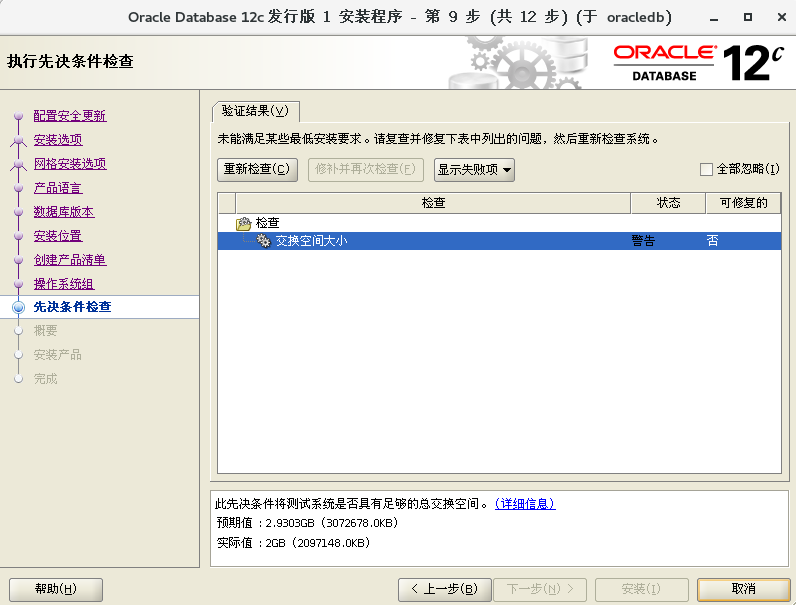Click the 下一步(N) button

pos(540,589)
